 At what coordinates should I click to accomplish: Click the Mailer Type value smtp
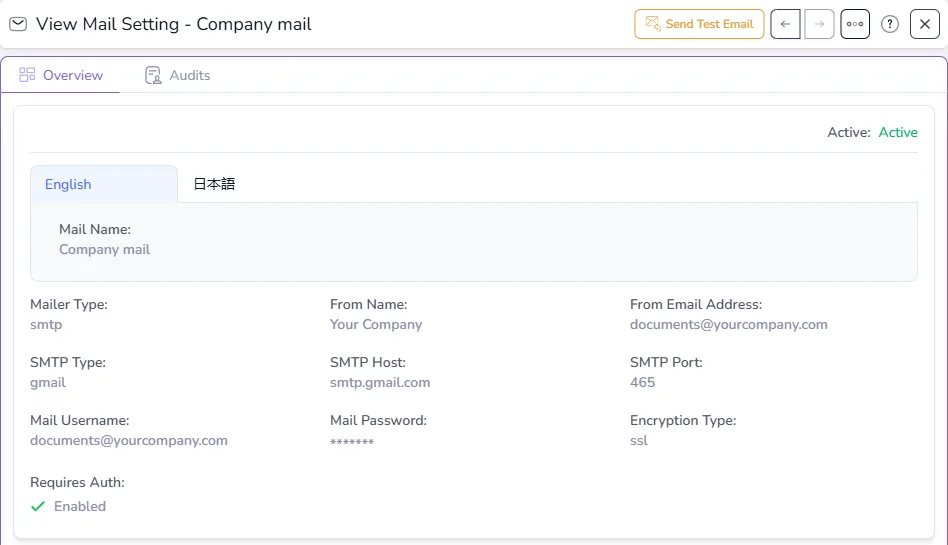(x=46, y=324)
